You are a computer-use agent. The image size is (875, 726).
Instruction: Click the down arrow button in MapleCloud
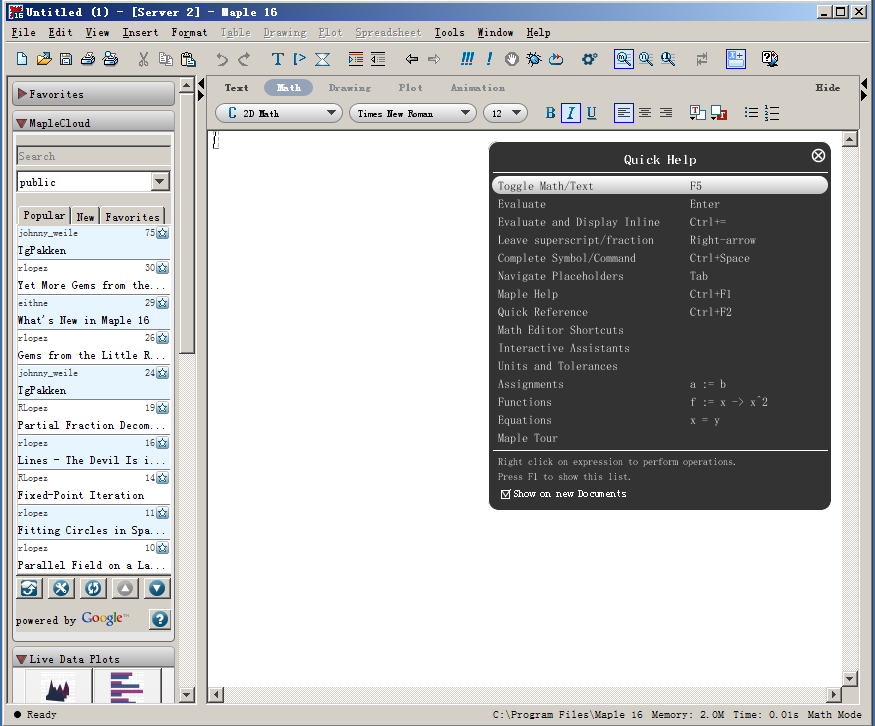157,588
